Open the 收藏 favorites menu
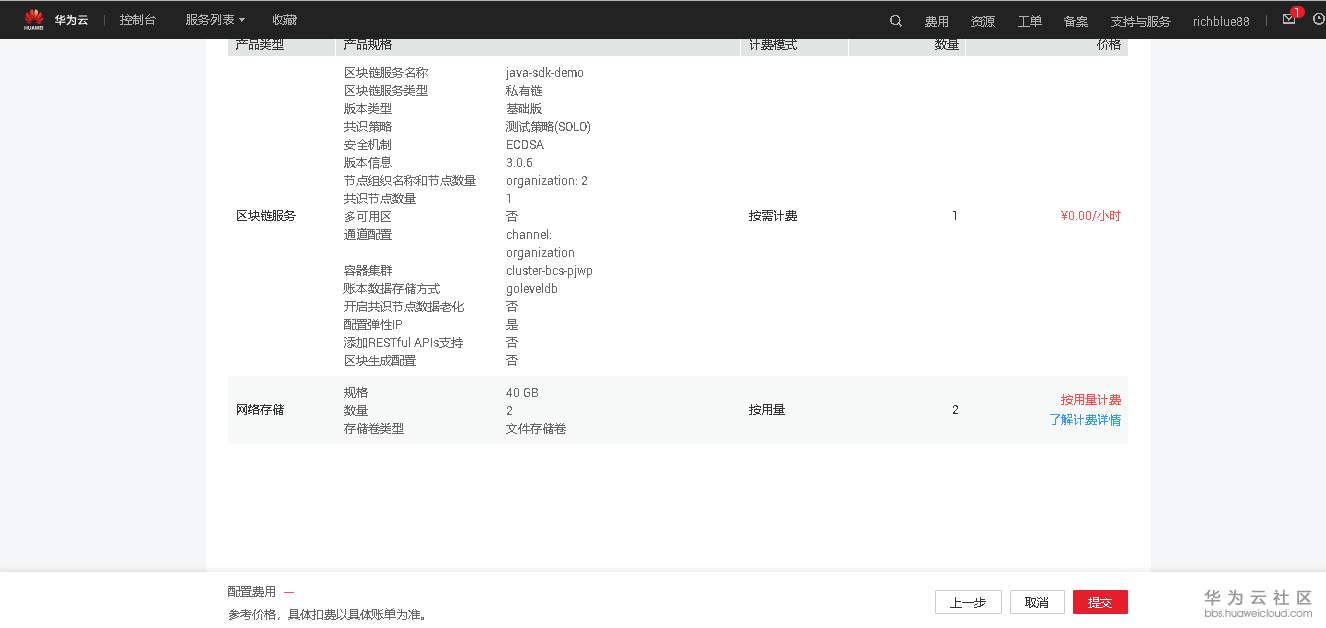 284,19
